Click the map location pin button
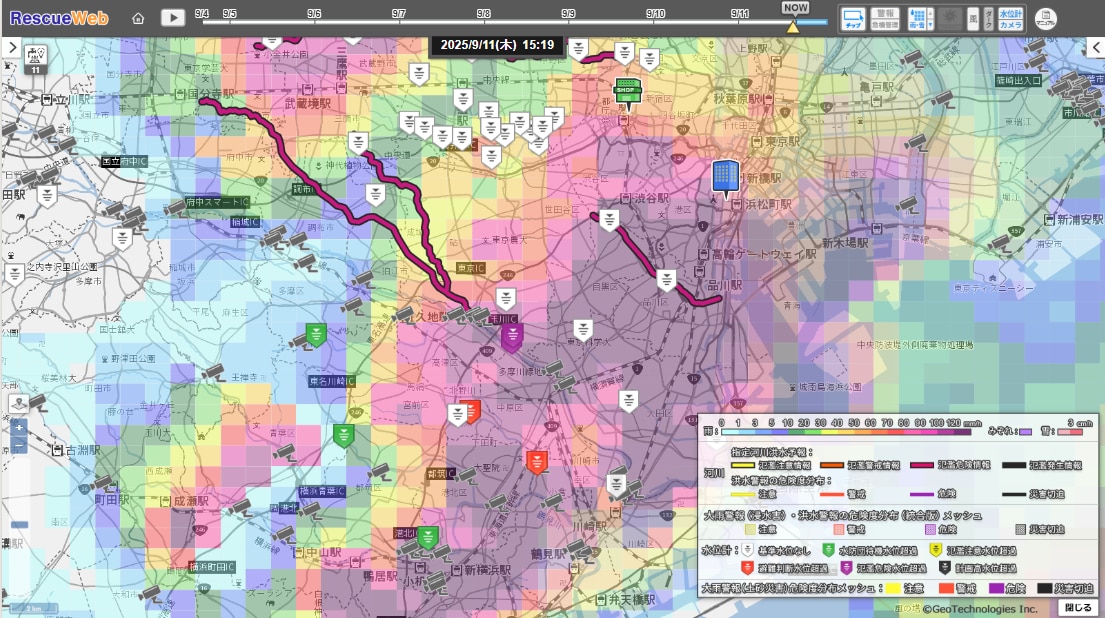 [18, 403]
